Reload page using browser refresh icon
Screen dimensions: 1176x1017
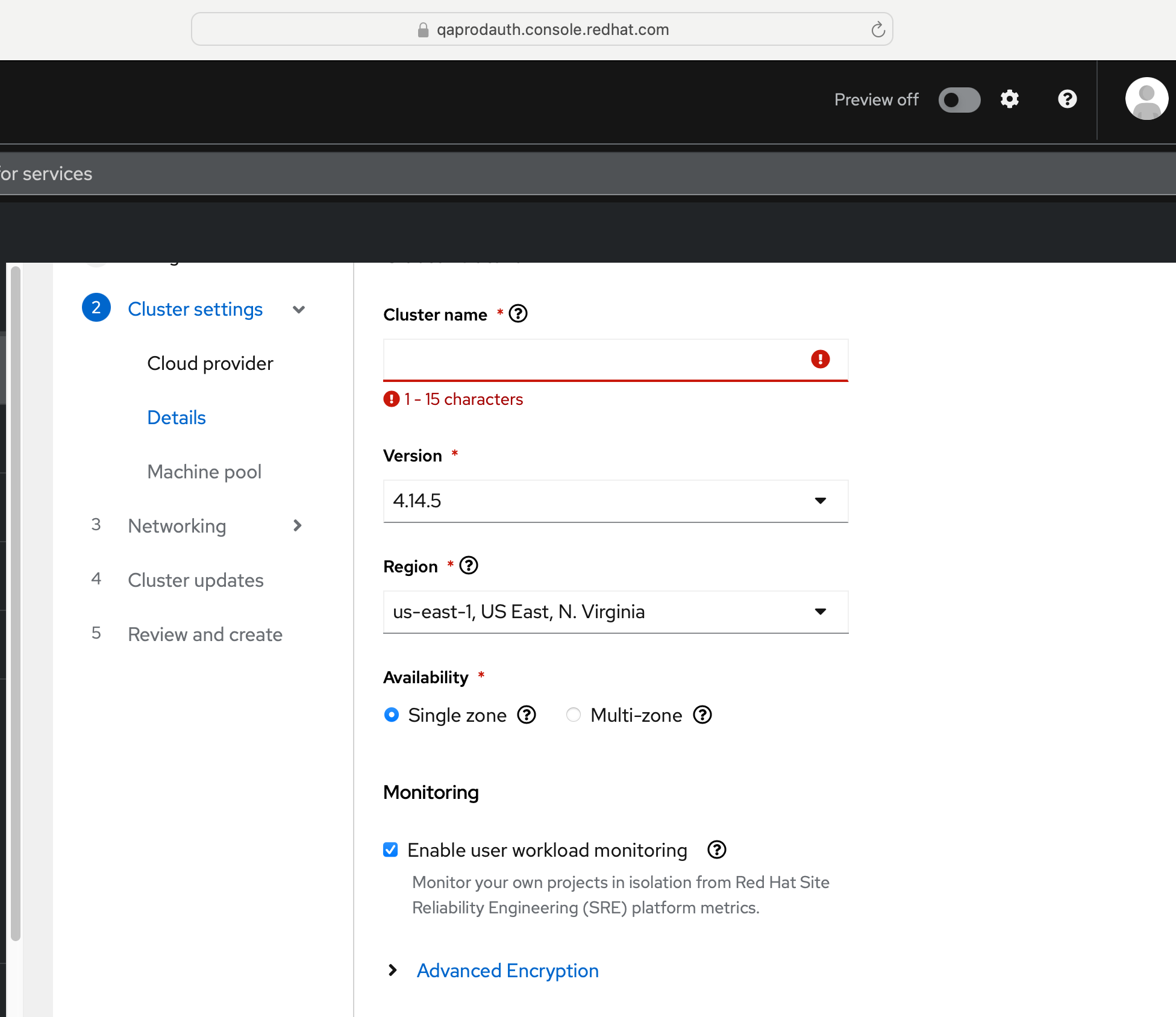tap(878, 30)
